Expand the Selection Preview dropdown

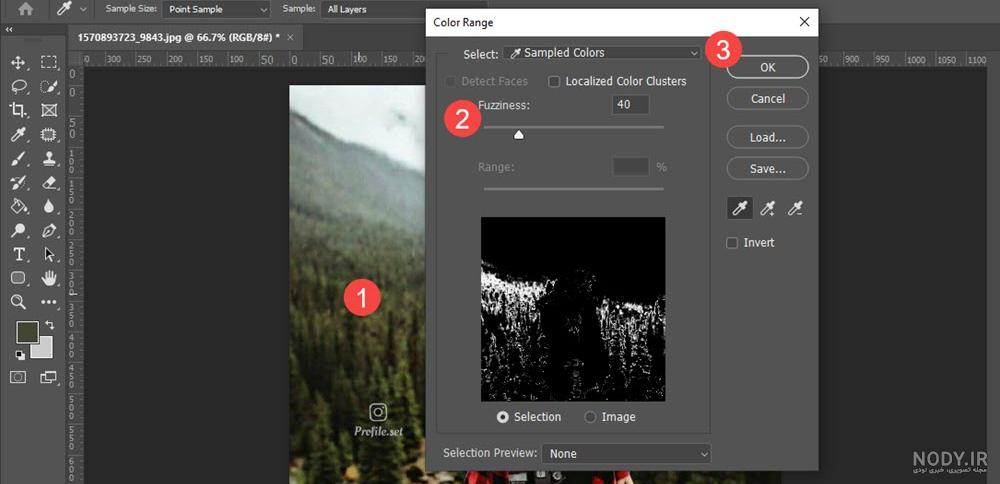[x=626, y=454]
